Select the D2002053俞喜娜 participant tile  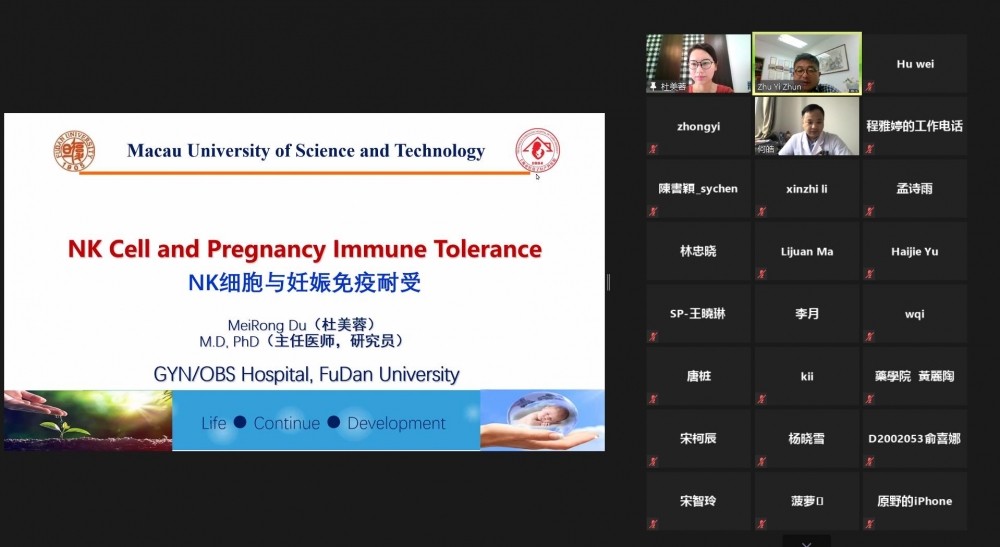coord(914,438)
